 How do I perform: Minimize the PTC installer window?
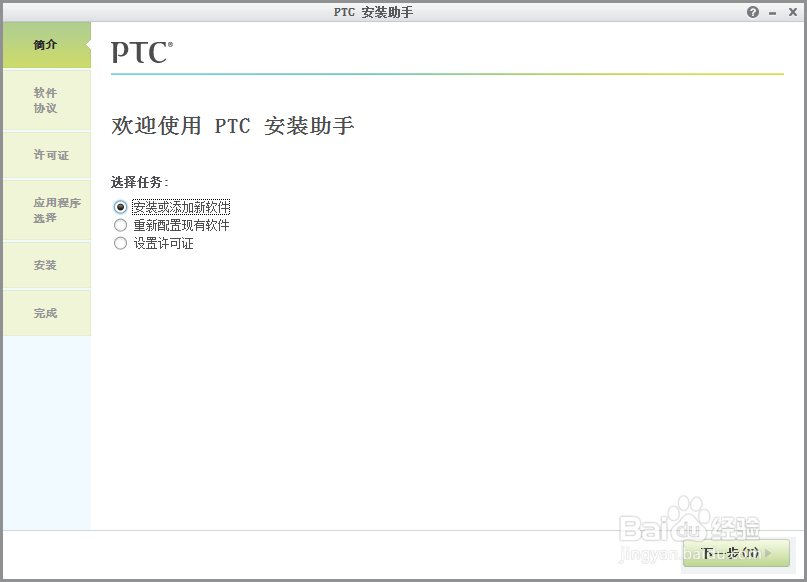[x=772, y=13]
